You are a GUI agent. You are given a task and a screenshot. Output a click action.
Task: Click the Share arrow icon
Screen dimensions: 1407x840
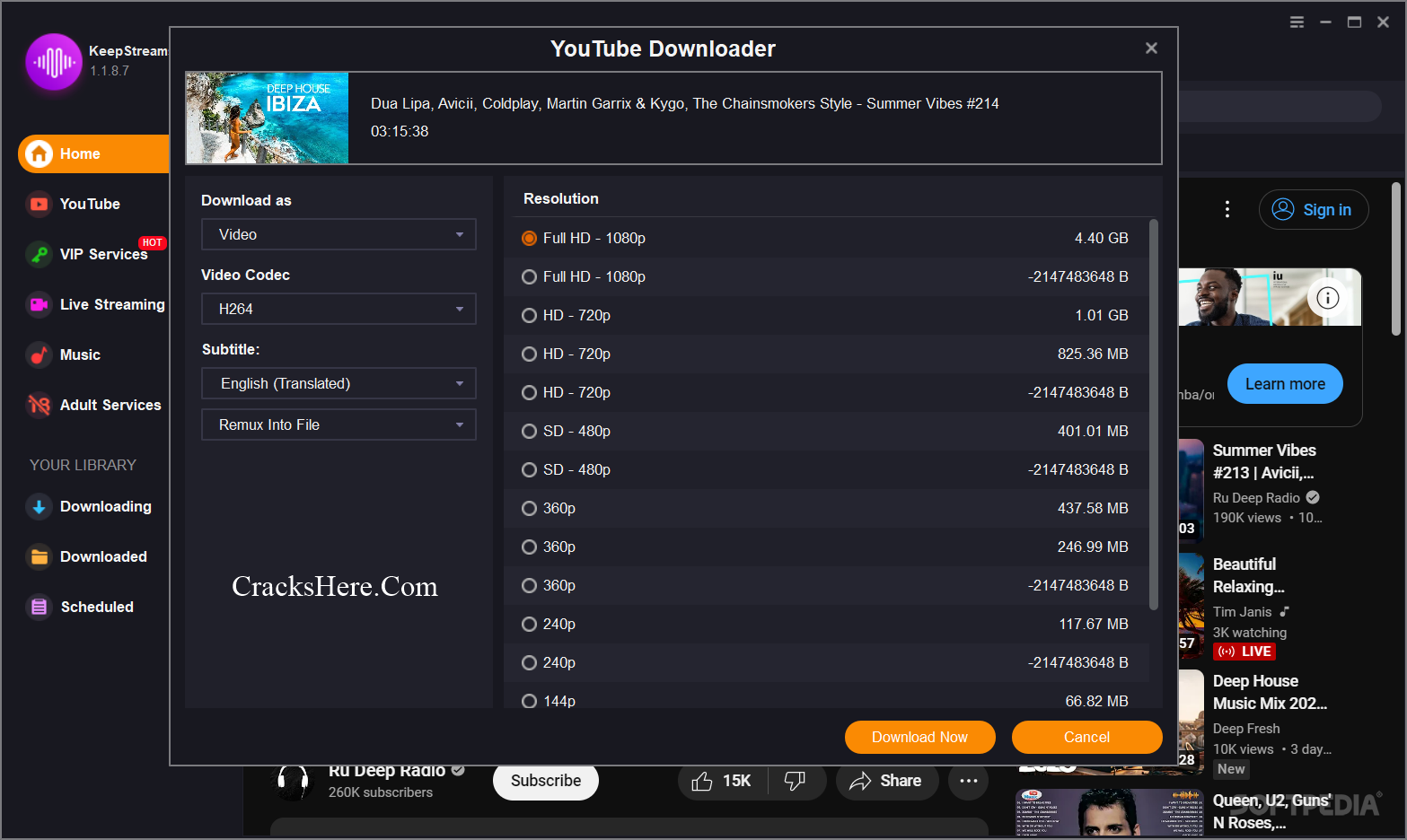click(860, 782)
